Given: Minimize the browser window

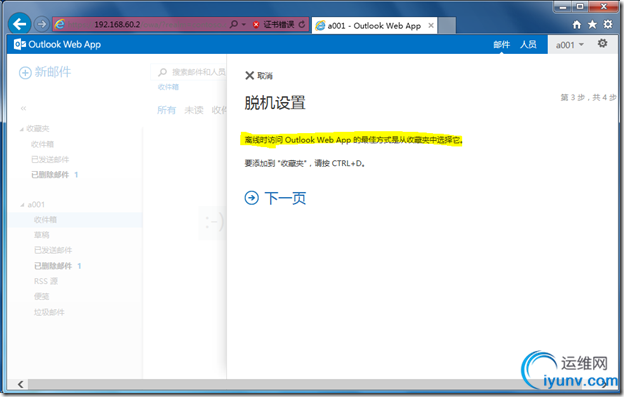Looking at the screenshot, I should pyautogui.click(x=563, y=7).
